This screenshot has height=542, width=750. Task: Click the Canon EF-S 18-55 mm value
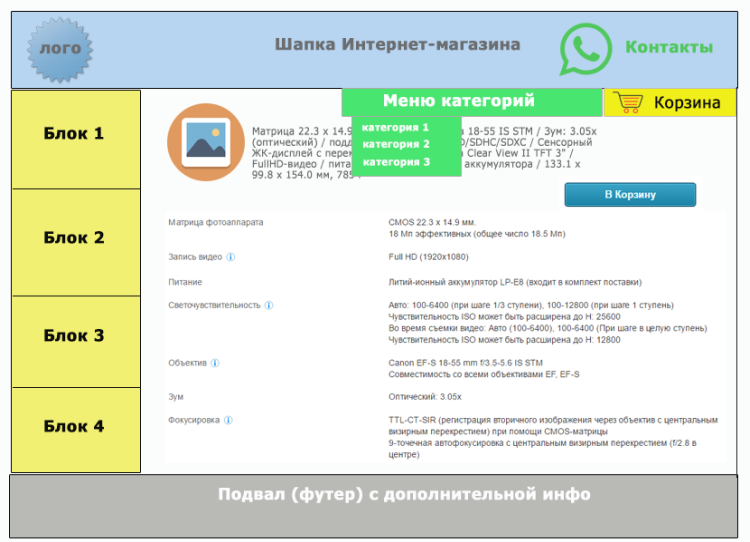(465, 363)
